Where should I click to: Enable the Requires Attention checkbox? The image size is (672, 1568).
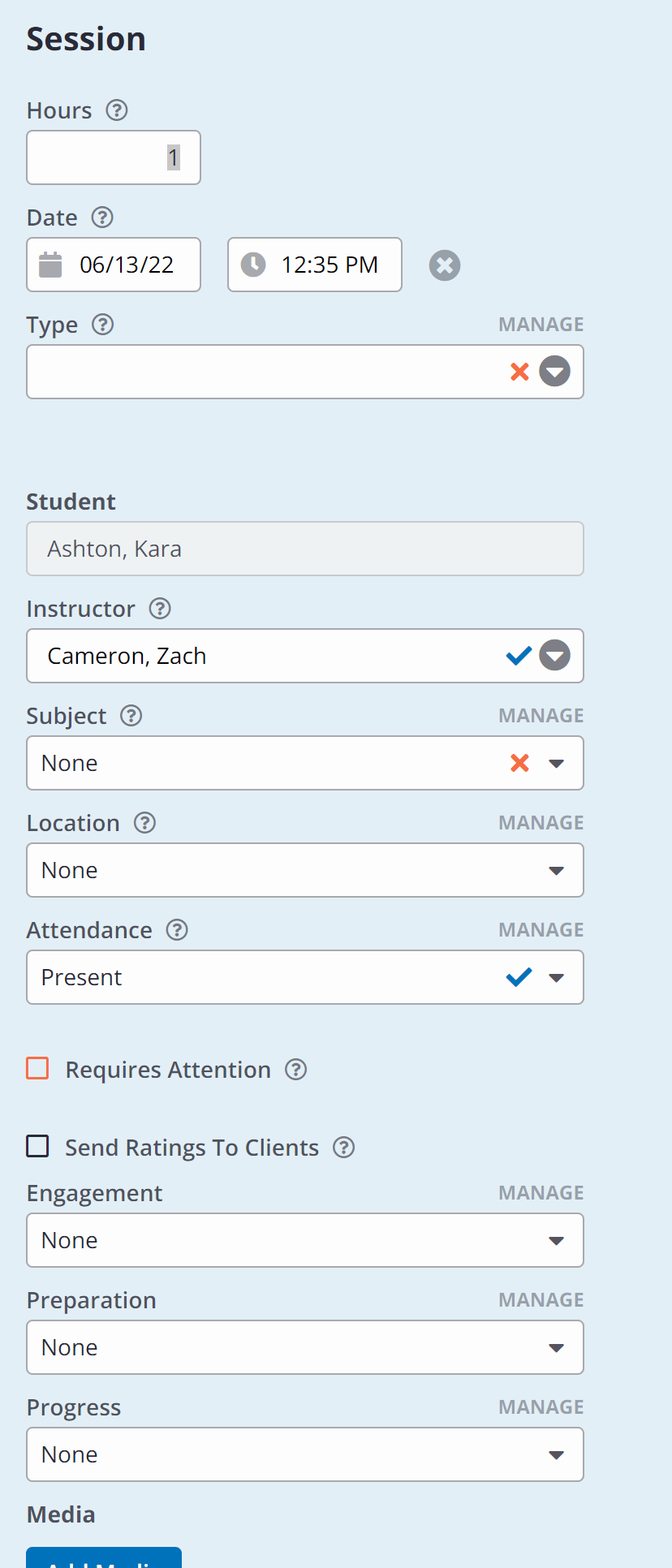[x=37, y=1068]
